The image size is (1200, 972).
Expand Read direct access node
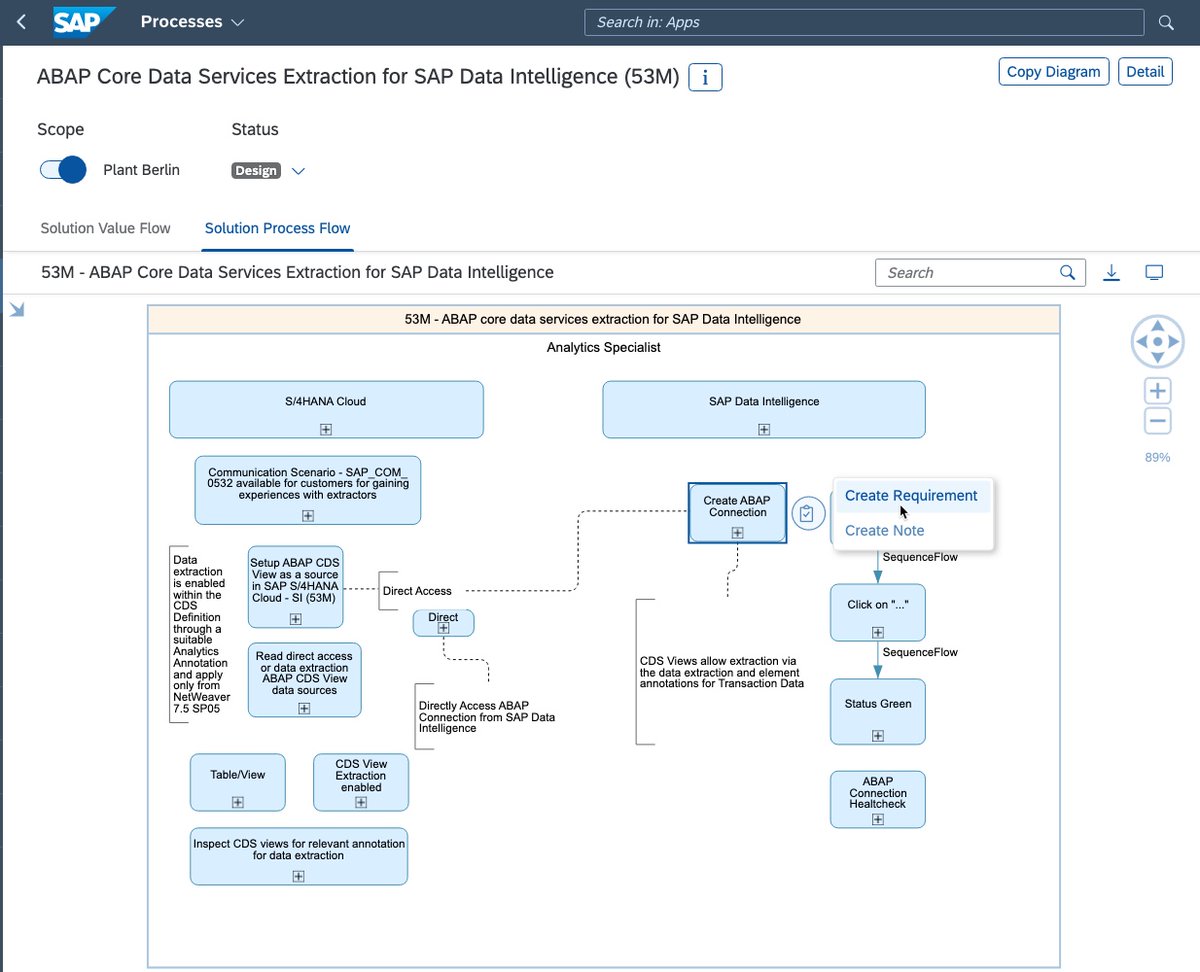click(x=304, y=708)
